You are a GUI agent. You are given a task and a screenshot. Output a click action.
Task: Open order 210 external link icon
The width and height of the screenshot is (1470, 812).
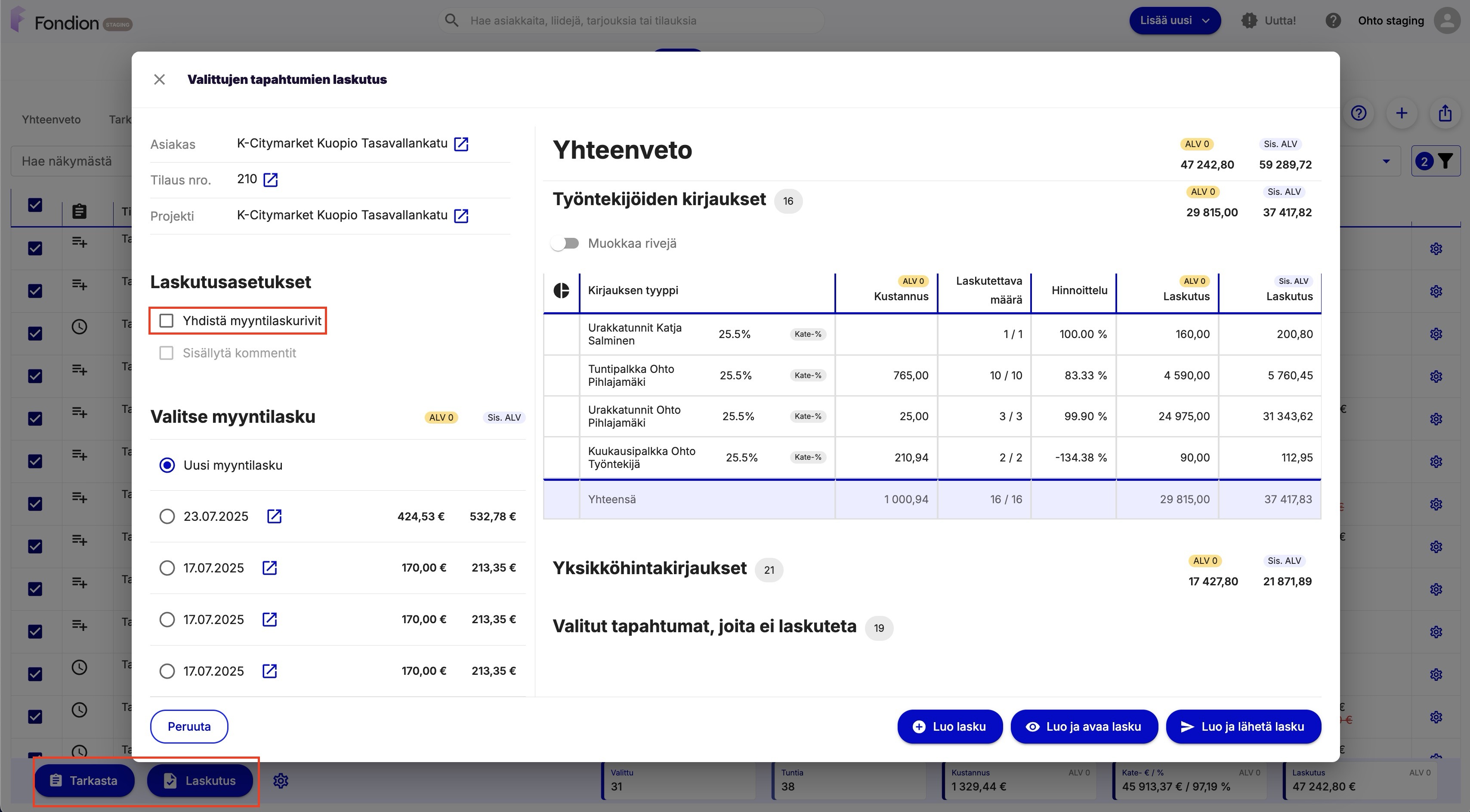[271, 180]
